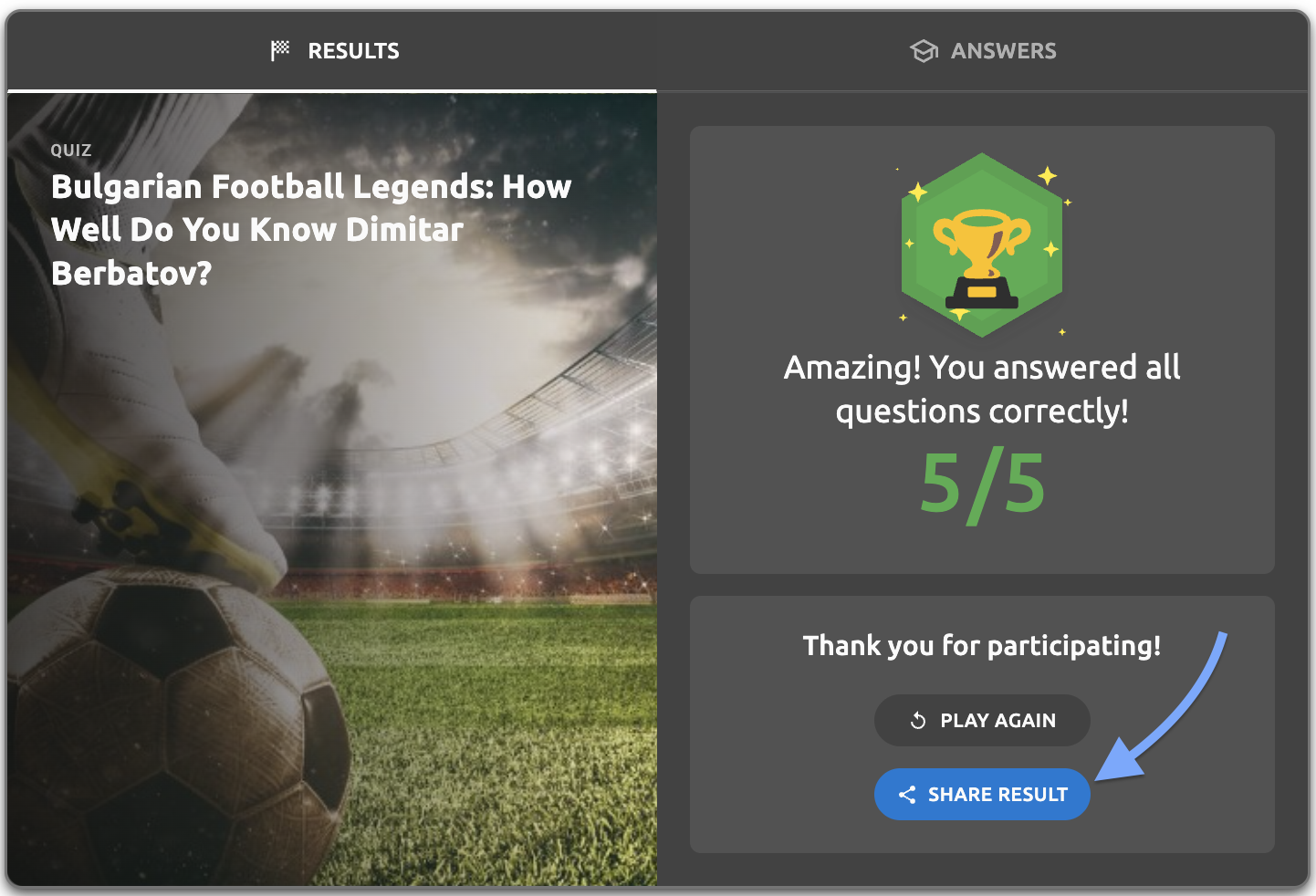The height and width of the screenshot is (896, 1316).
Task: Share your quiz result
Action: pyautogui.click(x=982, y=795)
